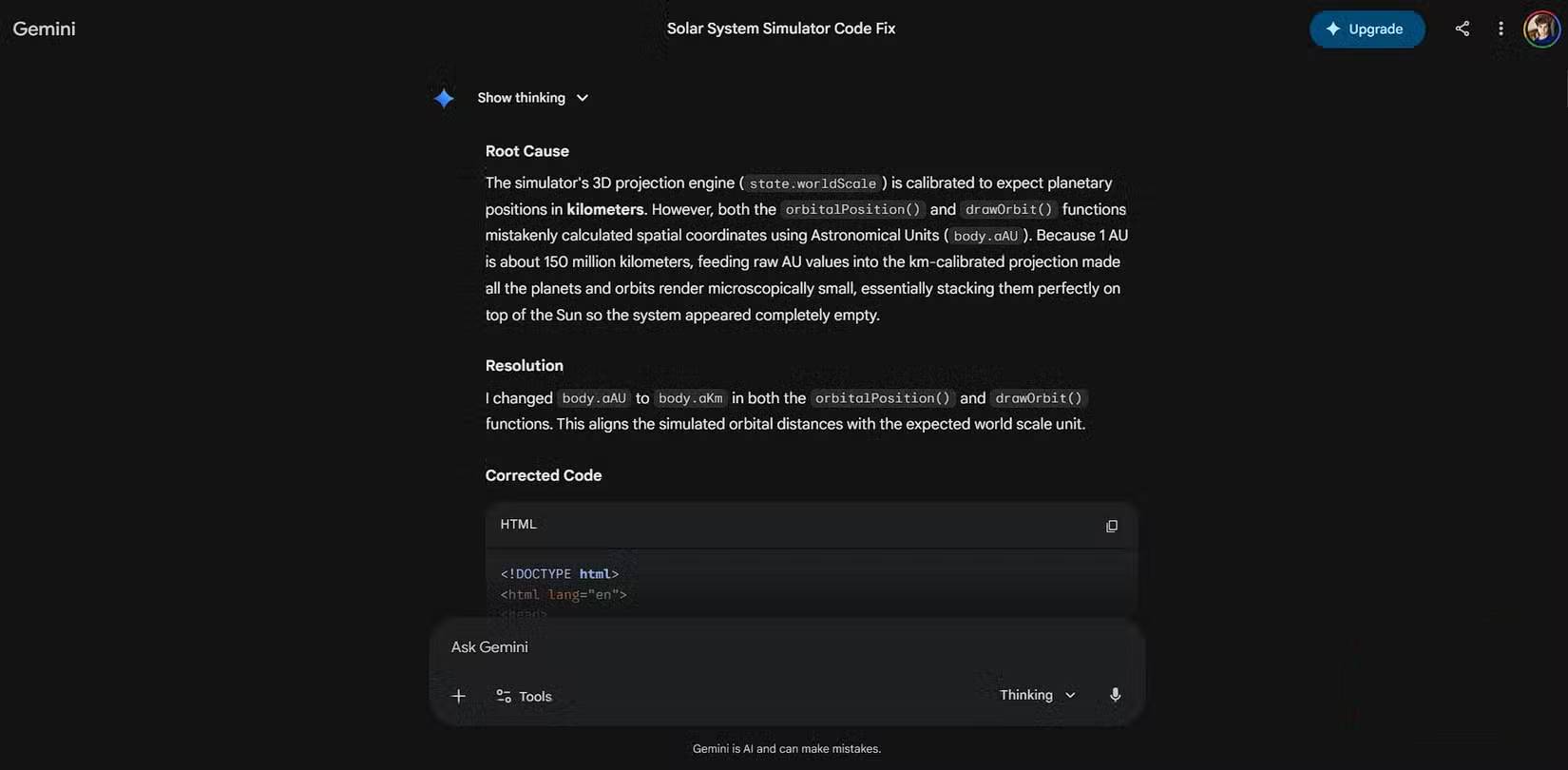Click the Corrected Code heading
The image size is (1568, 770).
click(x=543, y=475)
